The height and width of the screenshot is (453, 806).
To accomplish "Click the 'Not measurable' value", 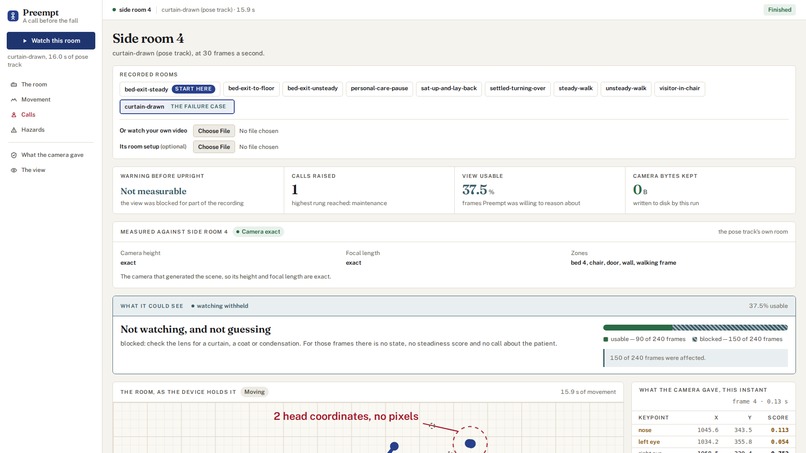I will pos(153,191).
